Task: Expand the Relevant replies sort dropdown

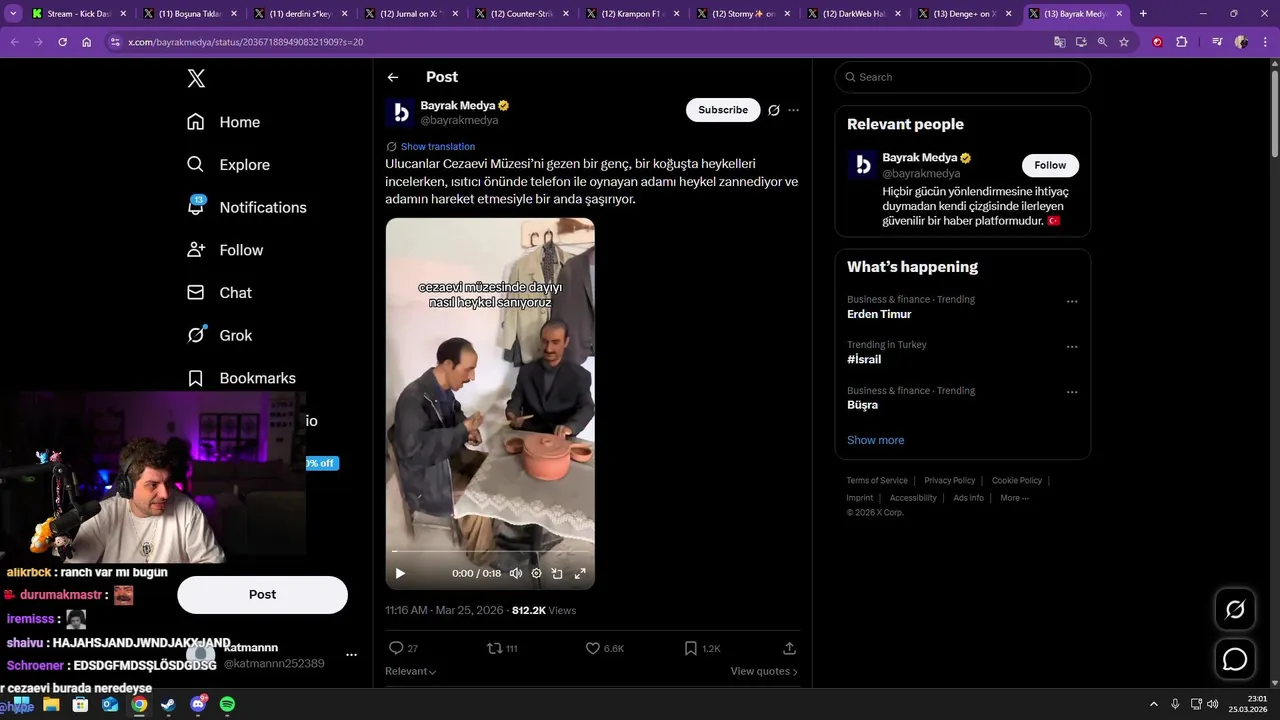Action: tap(411, 671)
